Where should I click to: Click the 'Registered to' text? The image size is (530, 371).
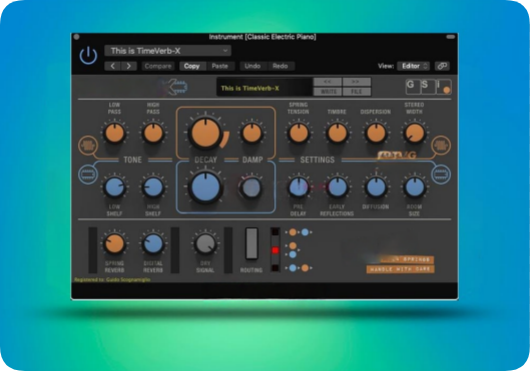coord(112,279)
